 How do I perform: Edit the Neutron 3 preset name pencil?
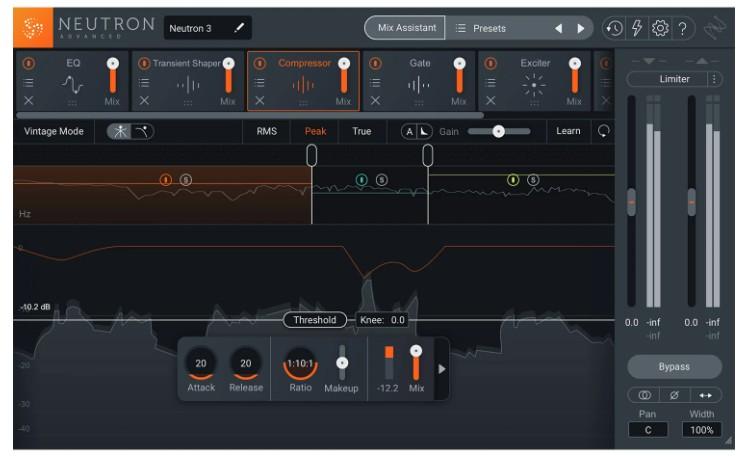pos(239,28)
